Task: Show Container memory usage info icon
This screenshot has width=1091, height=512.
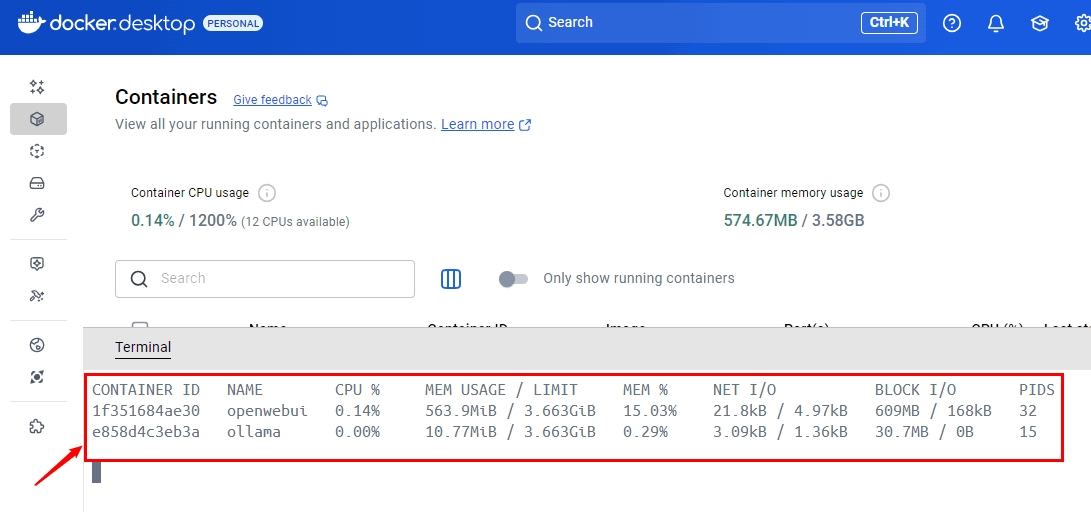Action: click(x=880, y=193)
